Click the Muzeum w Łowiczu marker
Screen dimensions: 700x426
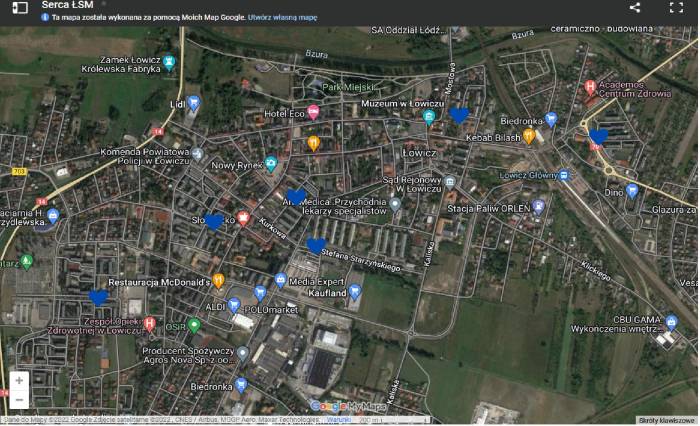429,117
